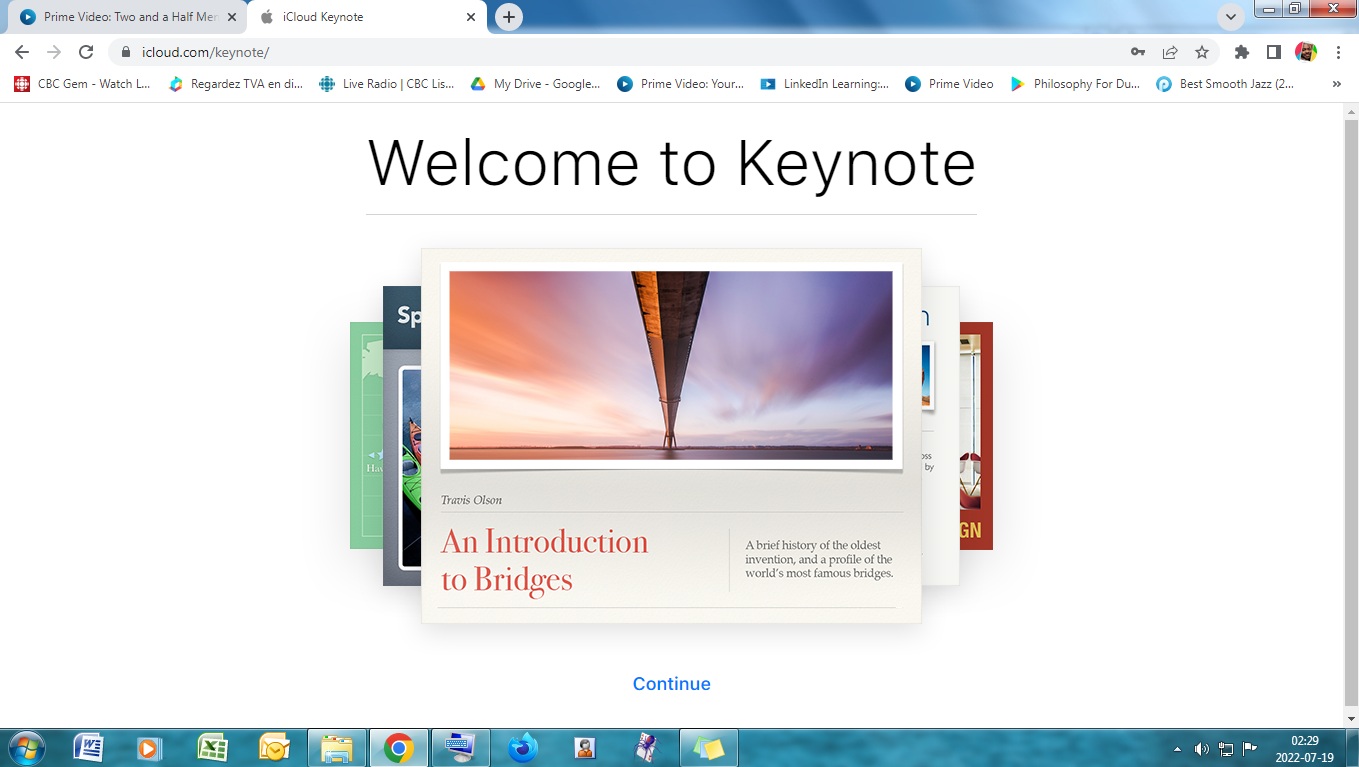Bookmark this page with the star icon

[1201, 52]
